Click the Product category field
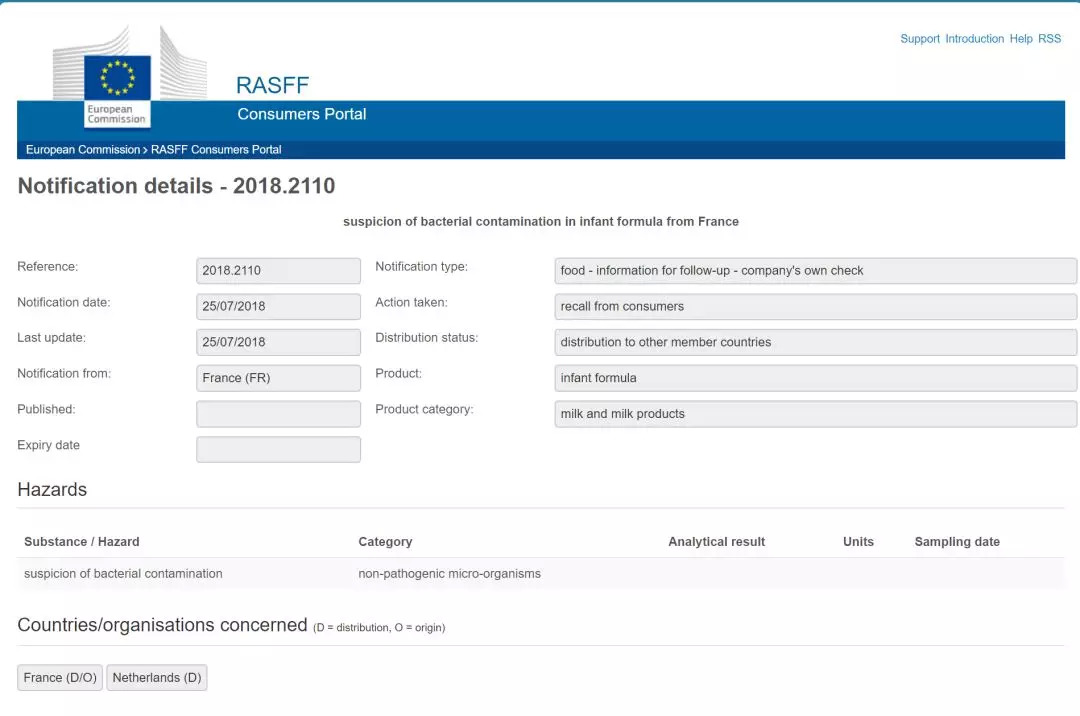Image resolution: width=1080 pixels, height=716 pixels. tap(816, 414)
